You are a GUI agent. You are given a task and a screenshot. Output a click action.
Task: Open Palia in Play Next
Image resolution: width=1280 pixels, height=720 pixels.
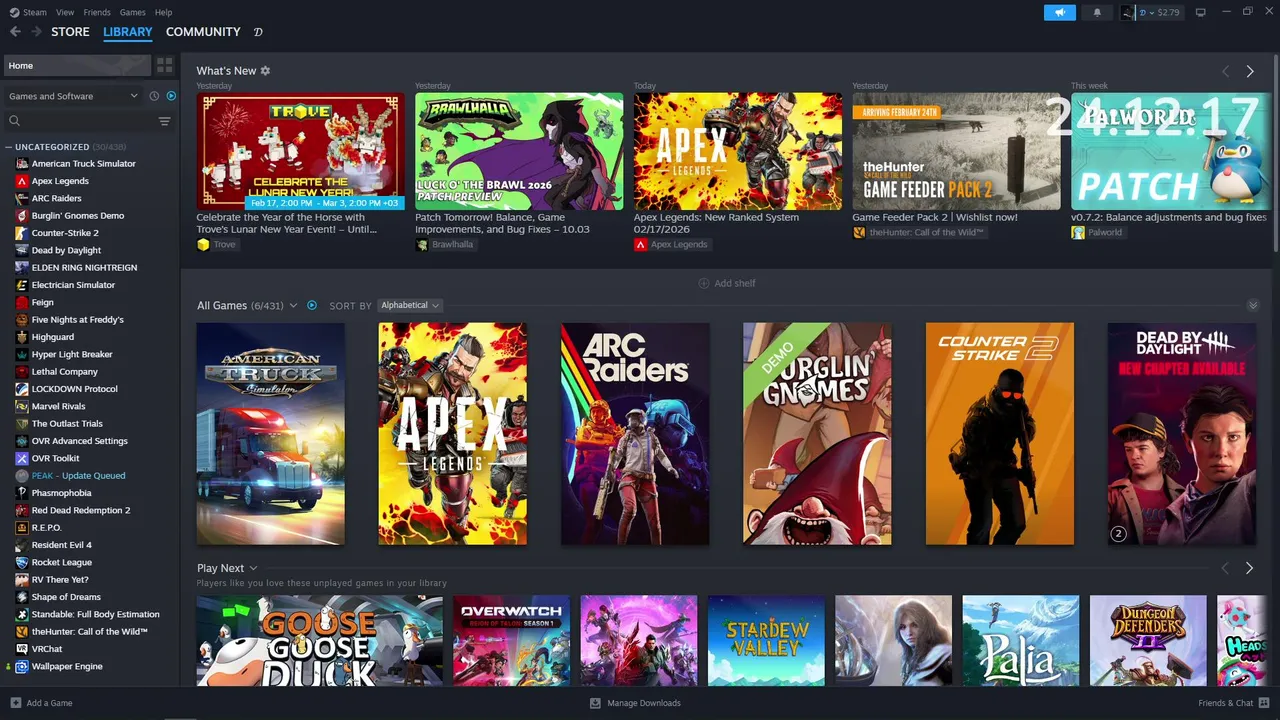tap(1020, 641)
